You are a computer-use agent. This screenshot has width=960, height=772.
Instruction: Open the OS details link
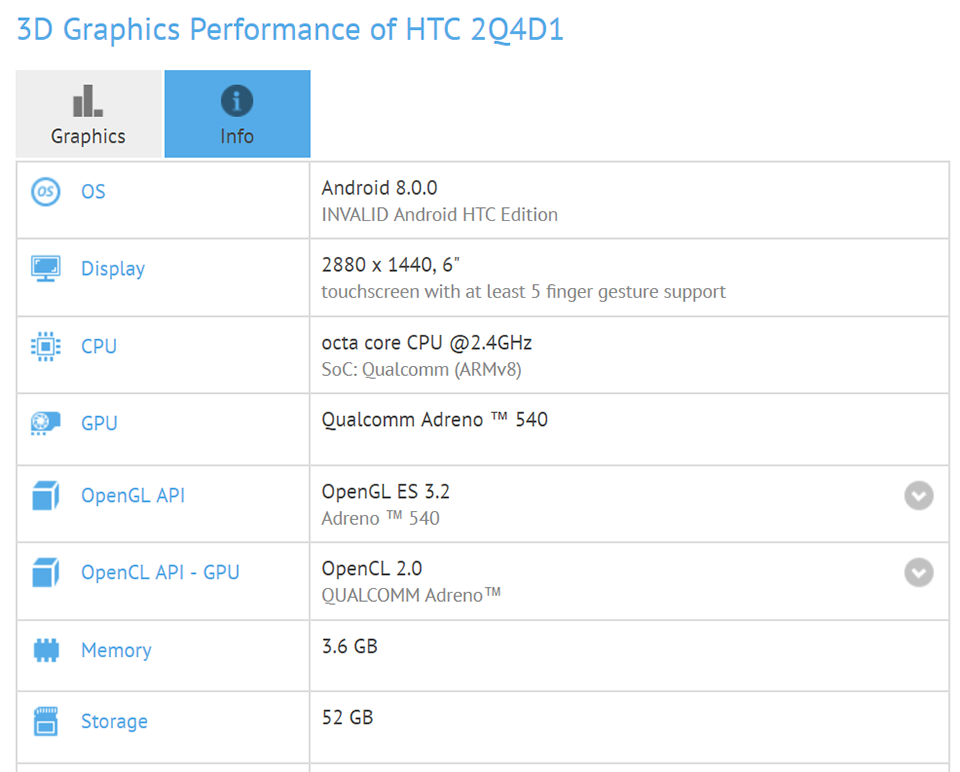tap(93, 191)
